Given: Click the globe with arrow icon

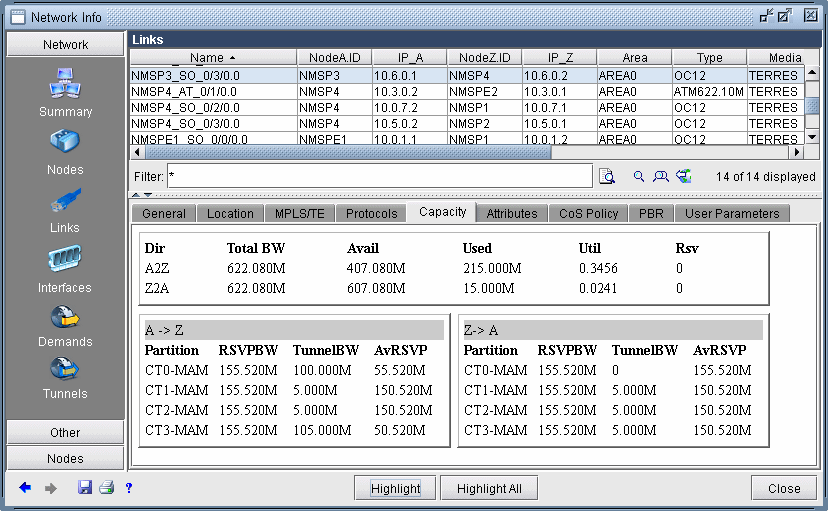Looking at the screenshot, I should point(684,176).
